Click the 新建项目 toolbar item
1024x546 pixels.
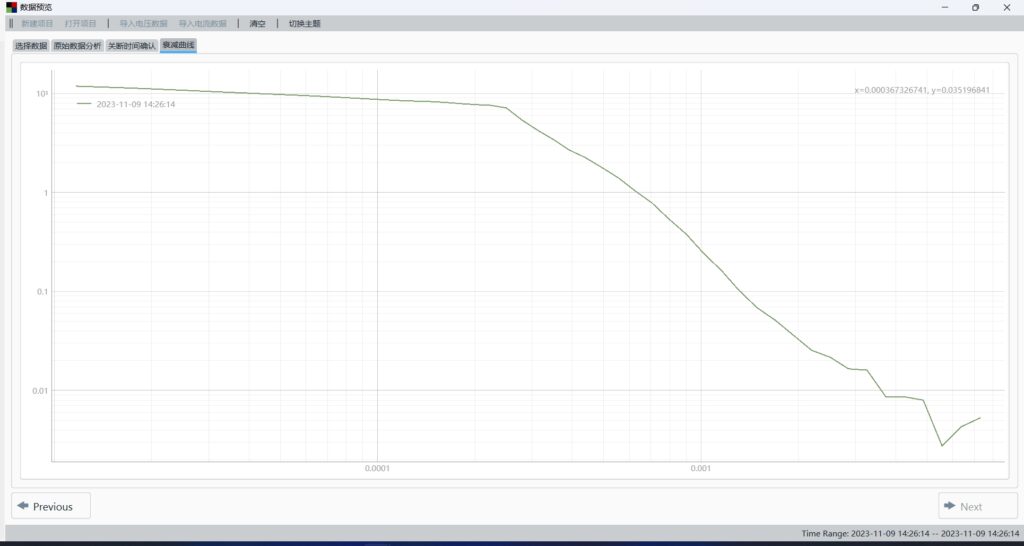[37, 23]
